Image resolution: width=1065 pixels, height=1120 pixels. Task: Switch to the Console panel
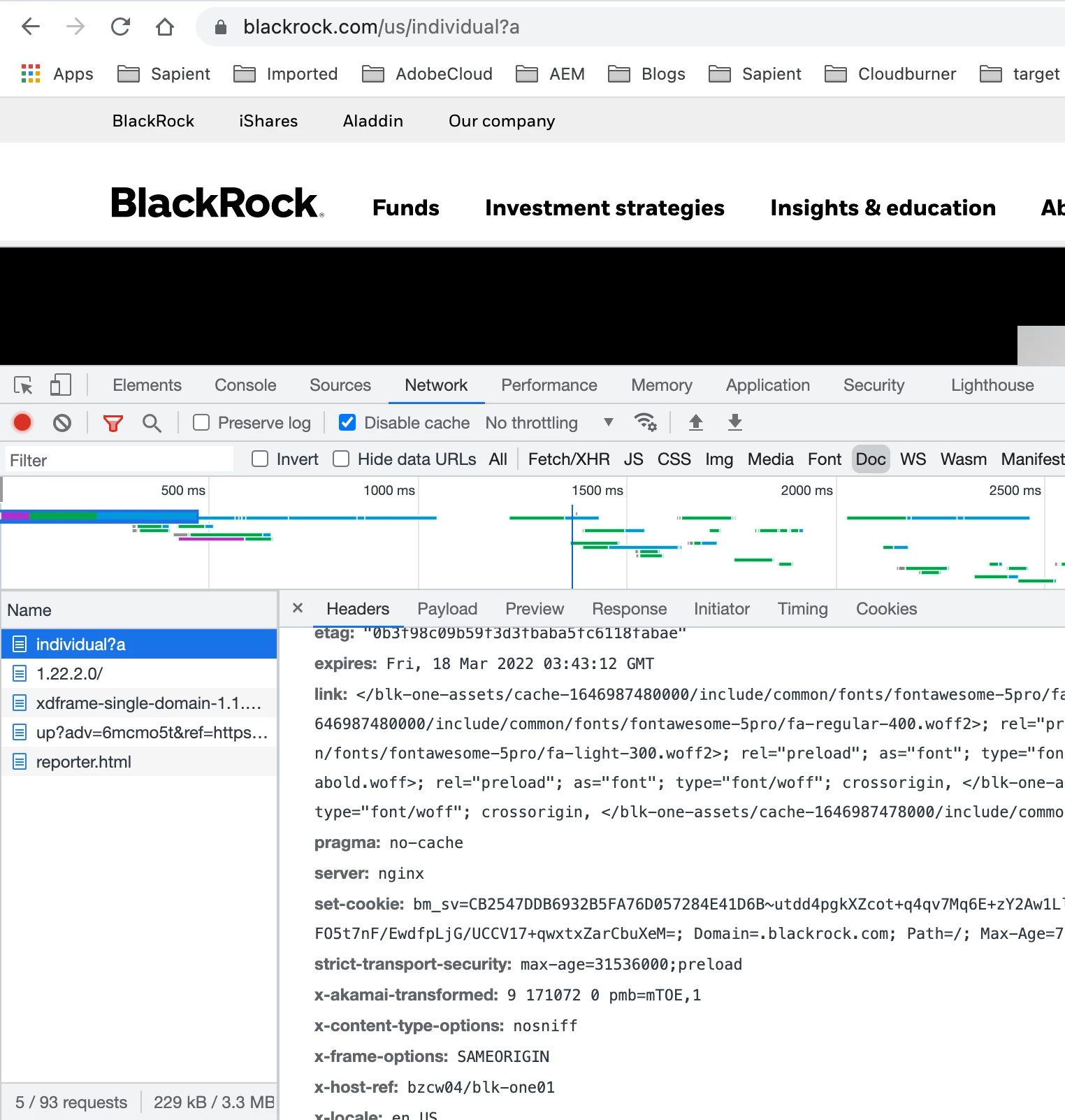tap(245, 385)
